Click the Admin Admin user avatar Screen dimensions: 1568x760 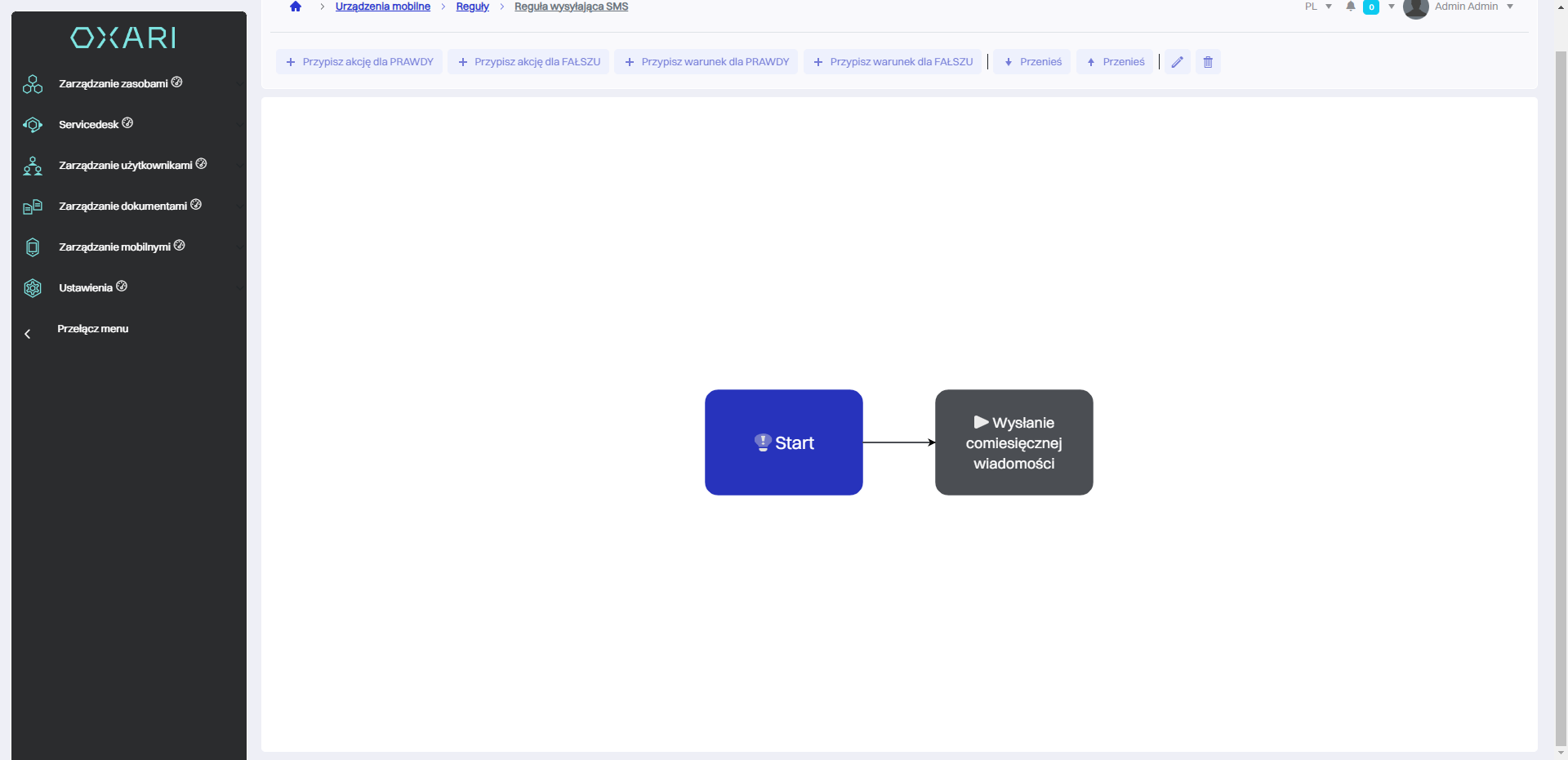(x=1415, y=7)
